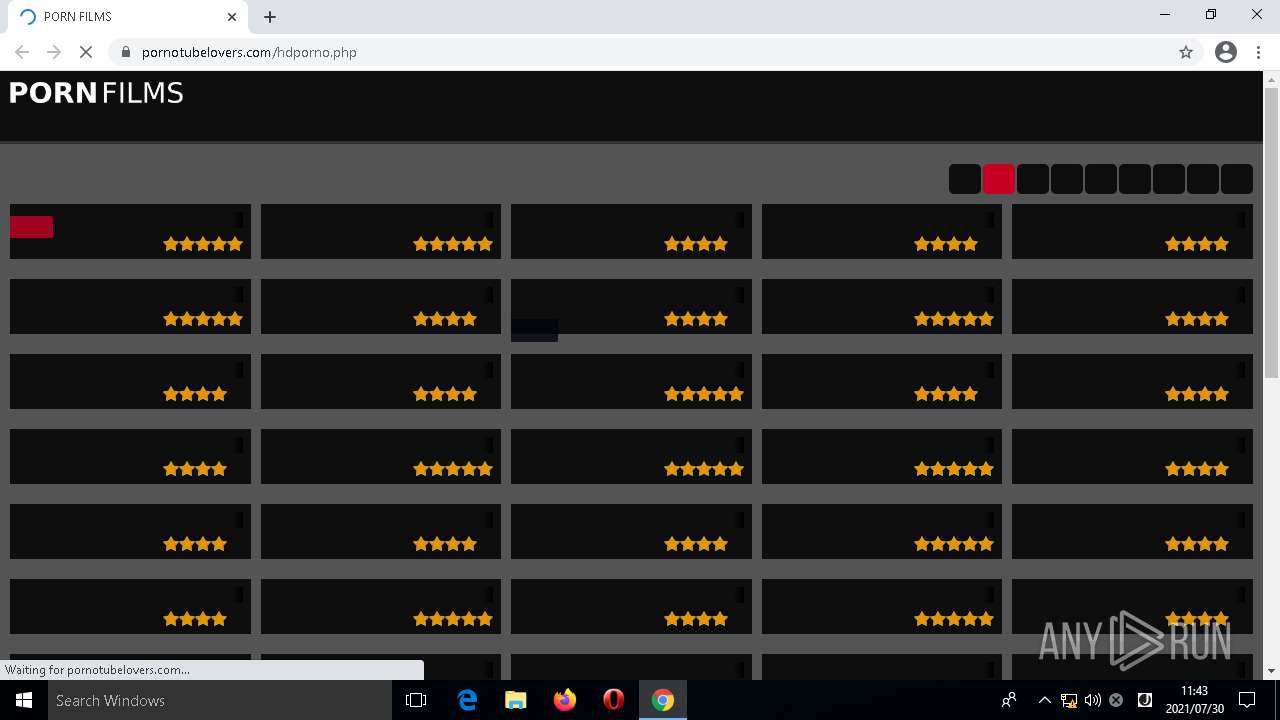Click the page scrollbar thumb

pos(1272,232)
